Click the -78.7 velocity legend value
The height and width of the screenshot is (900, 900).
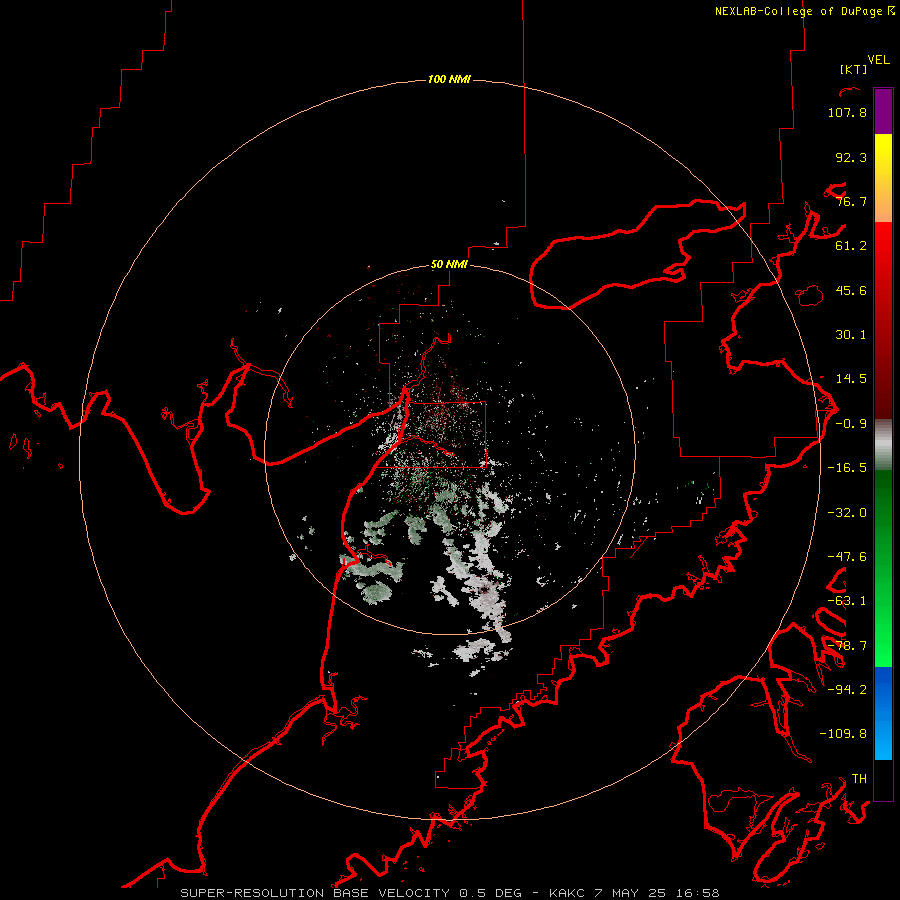[847, 646]
